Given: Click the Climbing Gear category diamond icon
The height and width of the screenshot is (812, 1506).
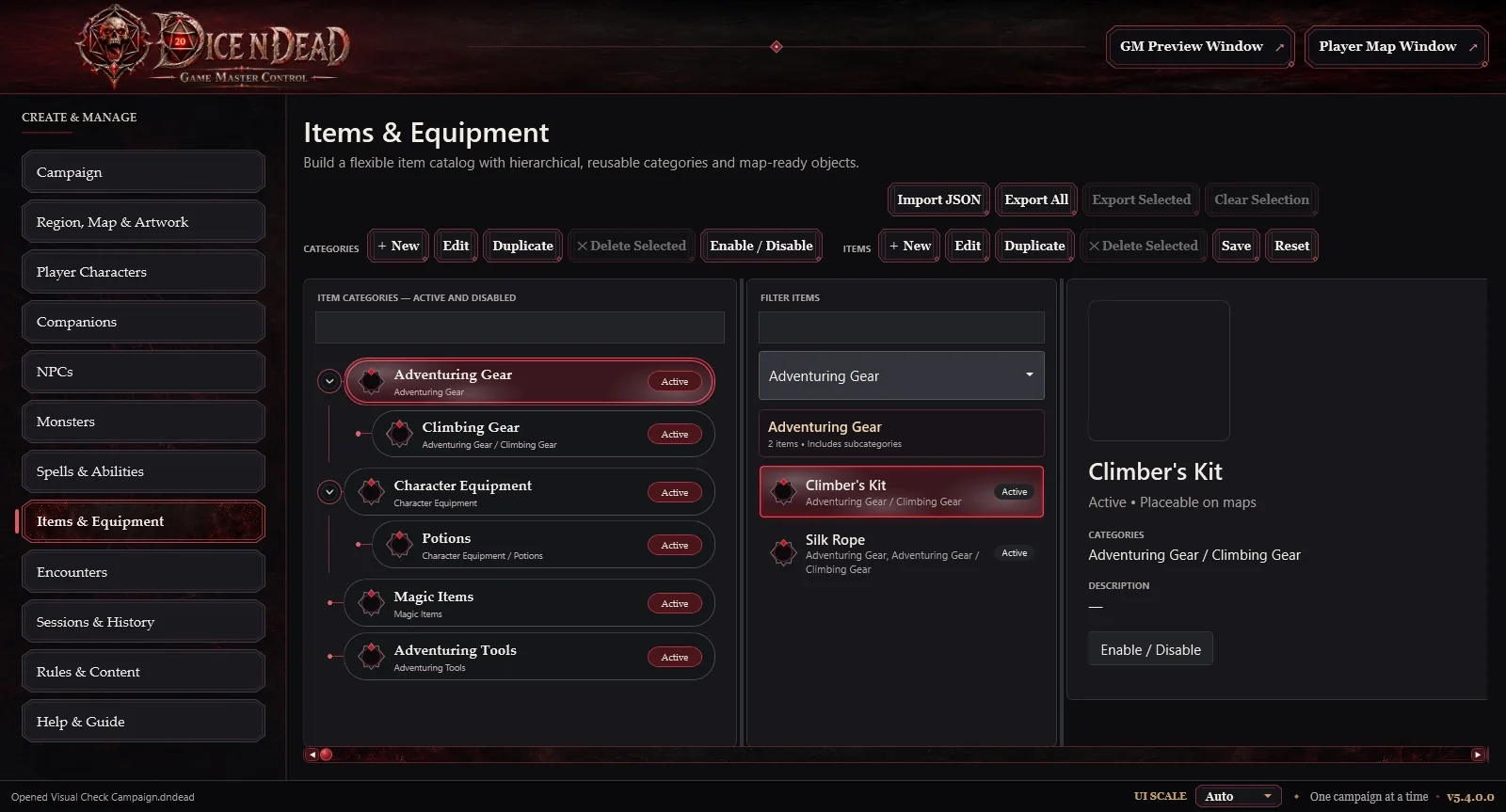Looking at the screenshot, I should pyautogui.click(x=400, y=434).
